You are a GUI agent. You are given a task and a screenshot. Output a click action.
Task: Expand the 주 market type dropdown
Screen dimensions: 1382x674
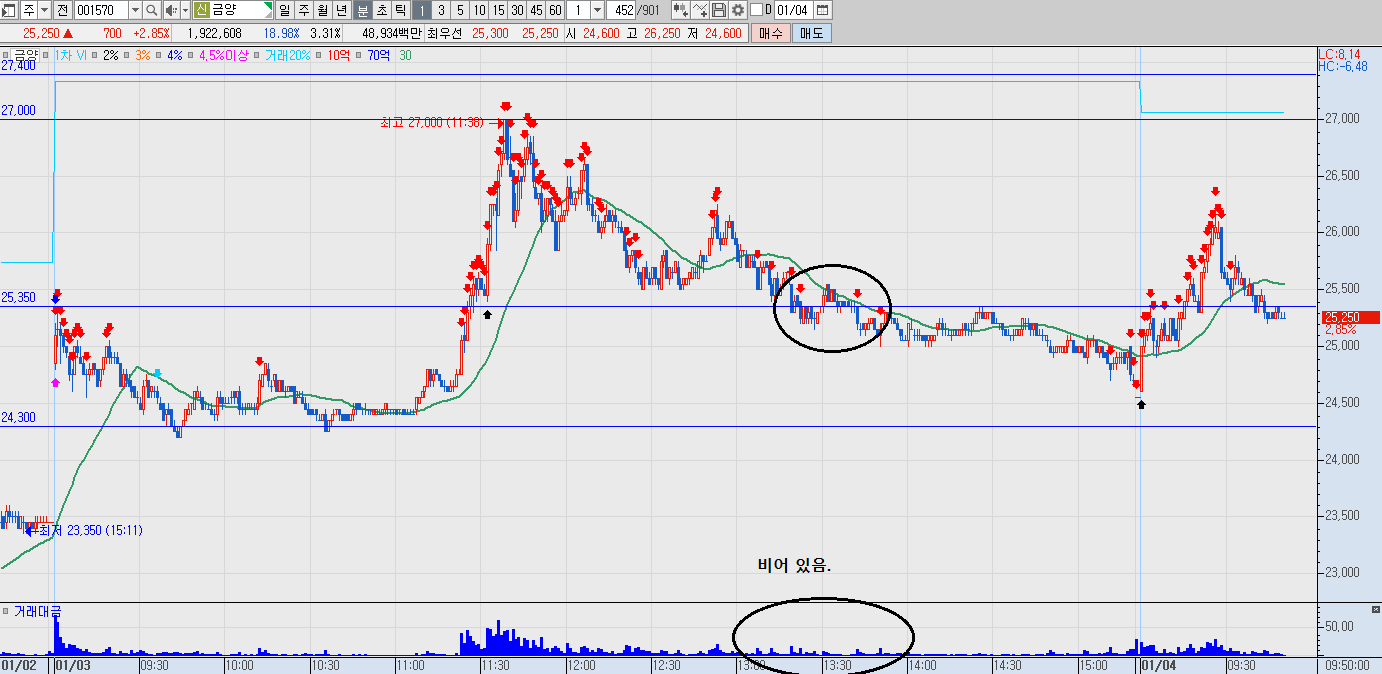point(44,10)
